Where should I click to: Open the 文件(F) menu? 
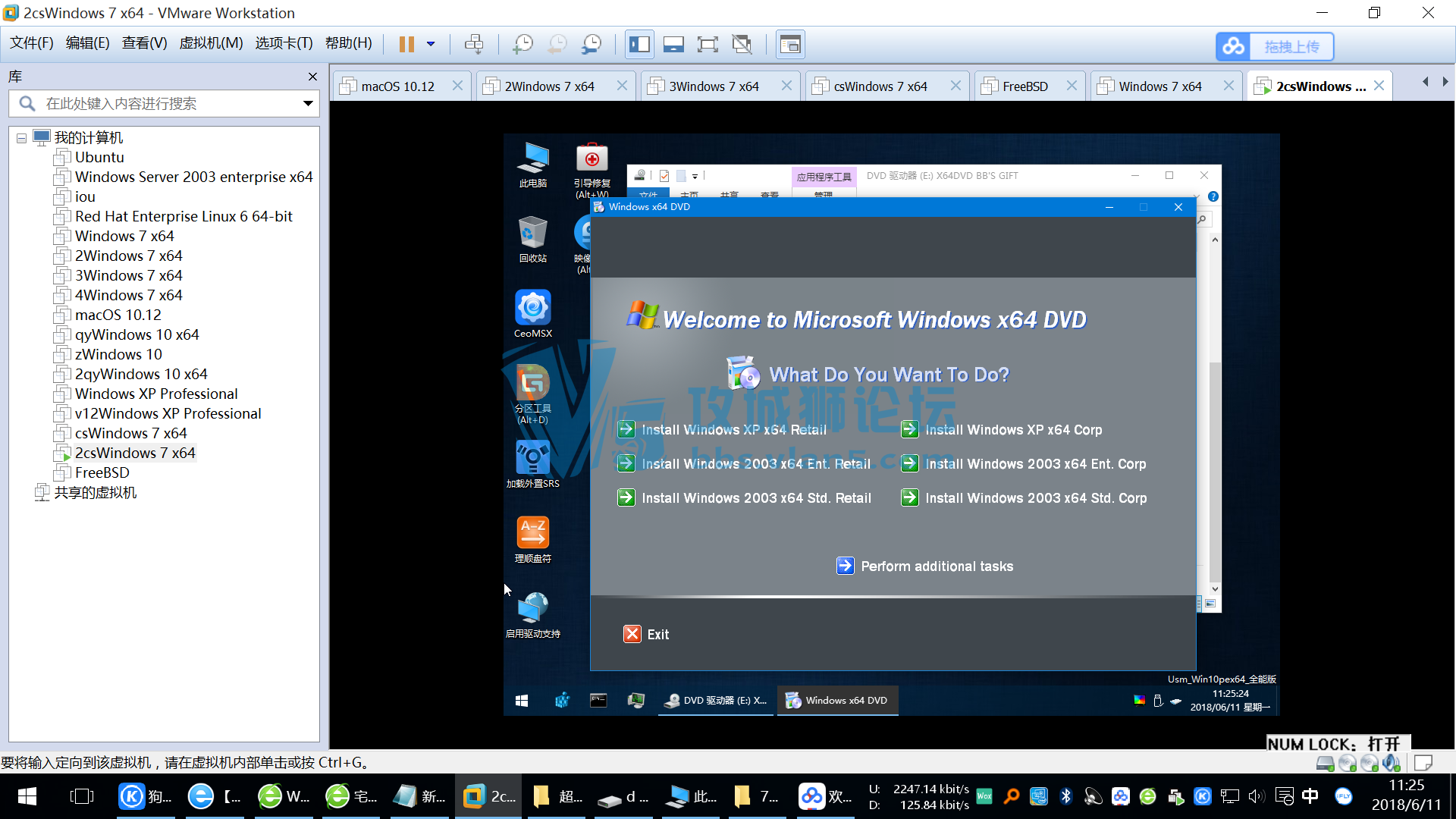31,43
